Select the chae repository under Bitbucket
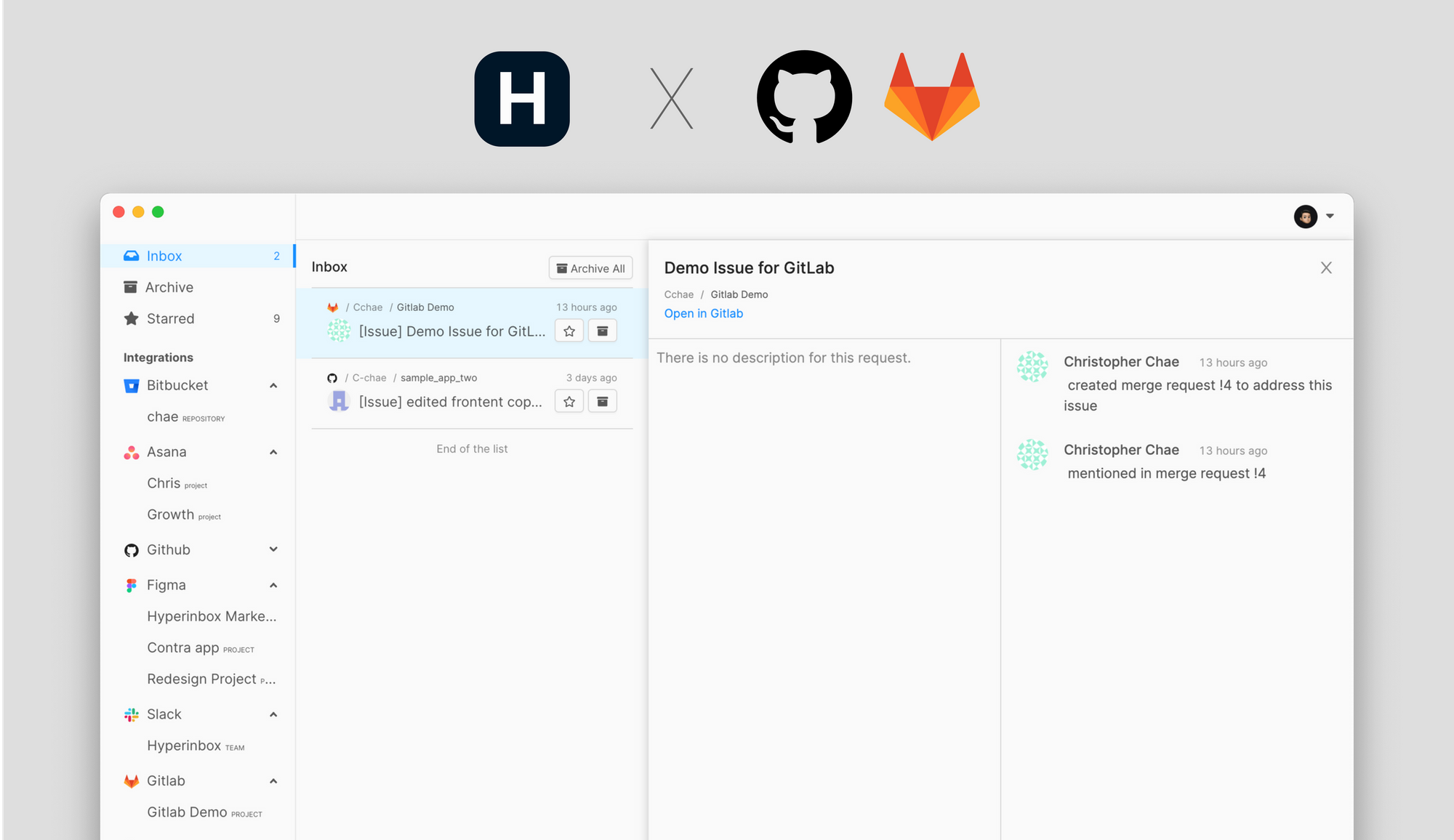The height and width of the screenshot is (840, 1454). 186,417
